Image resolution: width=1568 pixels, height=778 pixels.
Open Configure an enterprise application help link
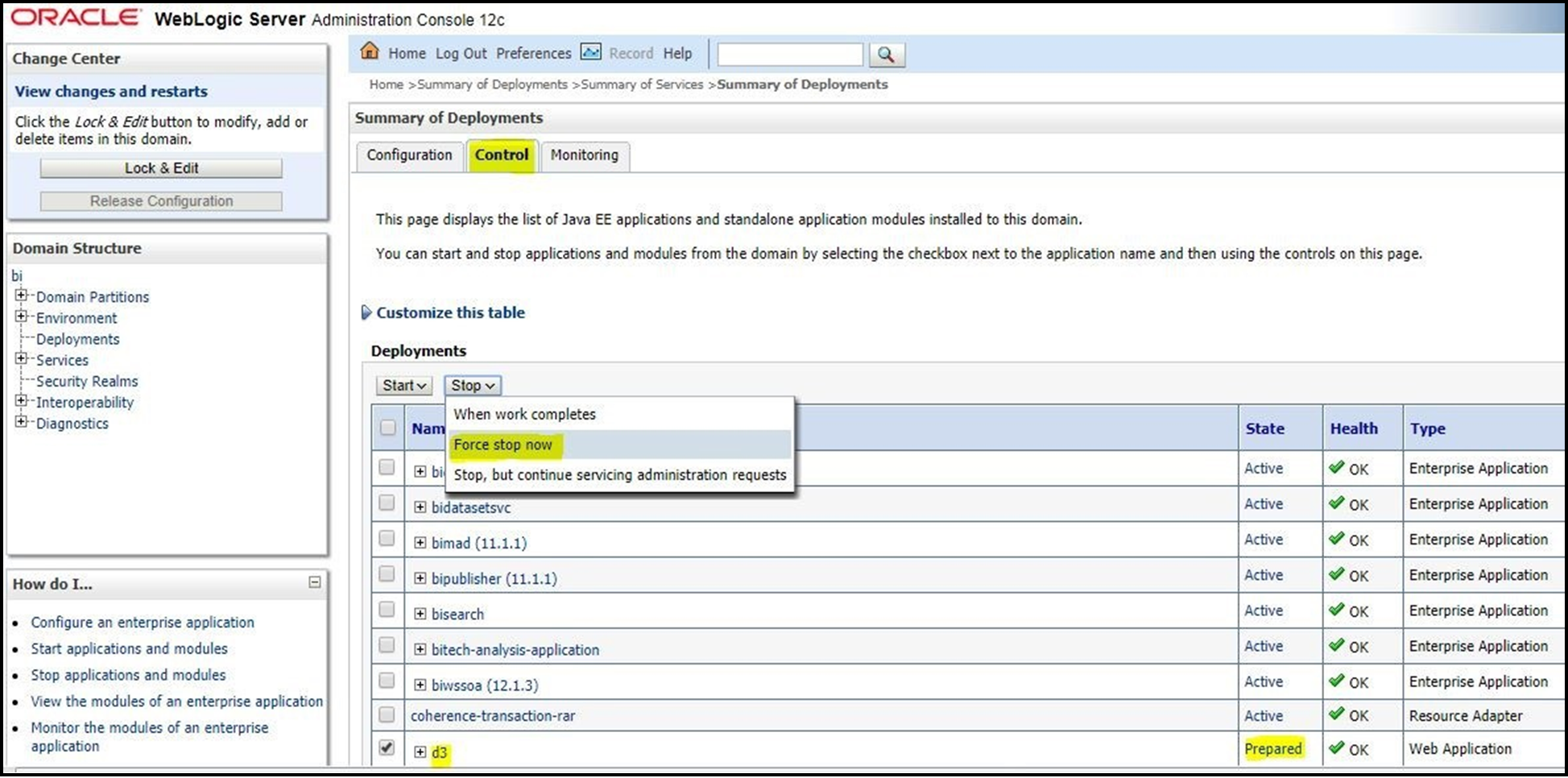143,623
